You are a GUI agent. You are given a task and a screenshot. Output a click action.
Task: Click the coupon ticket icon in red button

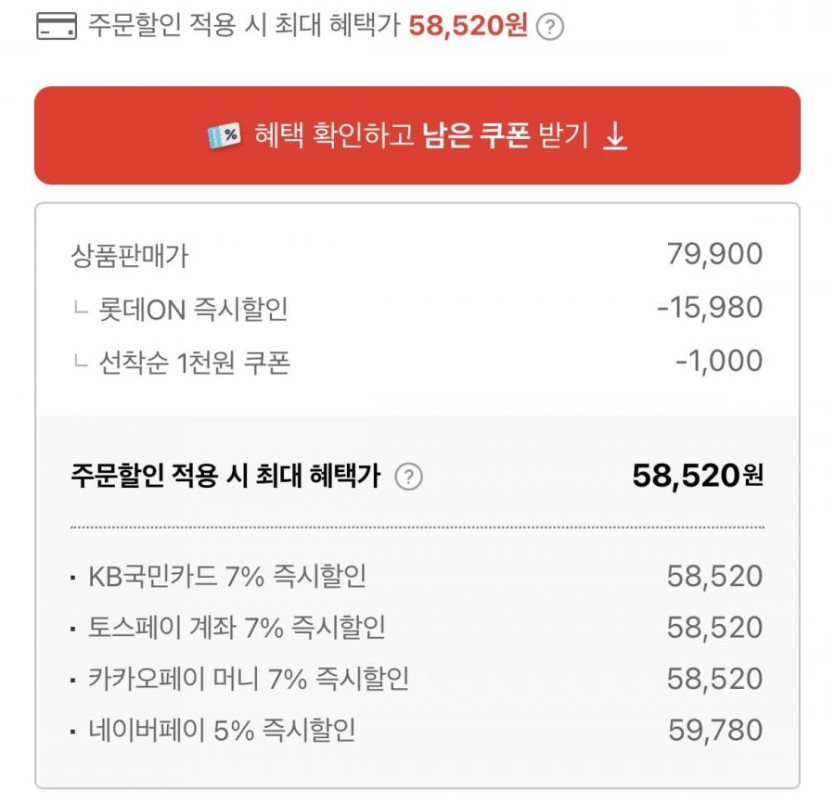click(x=224, y=136)
